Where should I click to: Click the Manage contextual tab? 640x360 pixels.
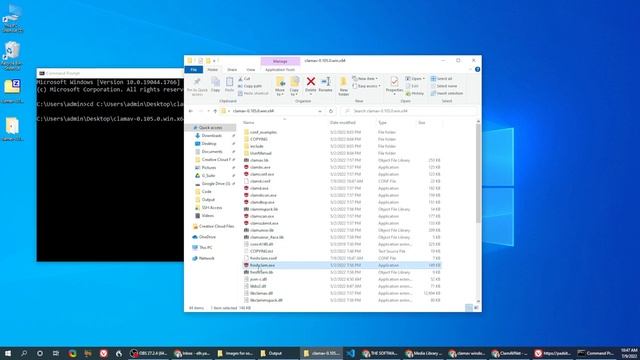280,61
